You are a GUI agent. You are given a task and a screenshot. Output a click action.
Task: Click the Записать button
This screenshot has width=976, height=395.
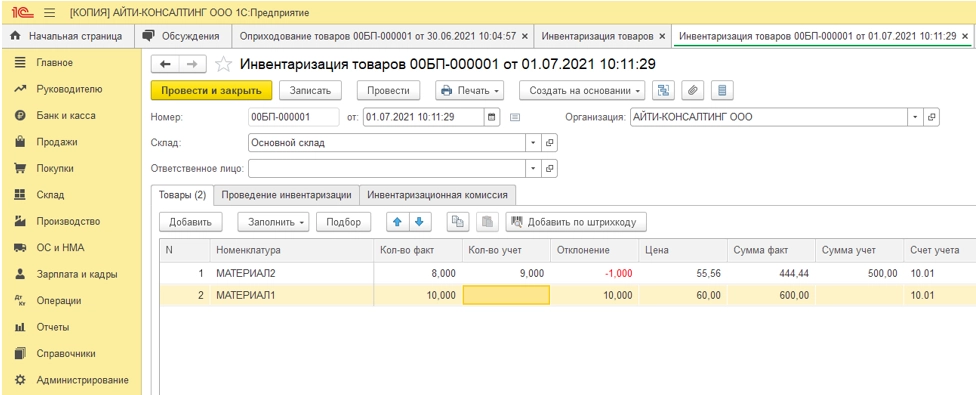310,90
